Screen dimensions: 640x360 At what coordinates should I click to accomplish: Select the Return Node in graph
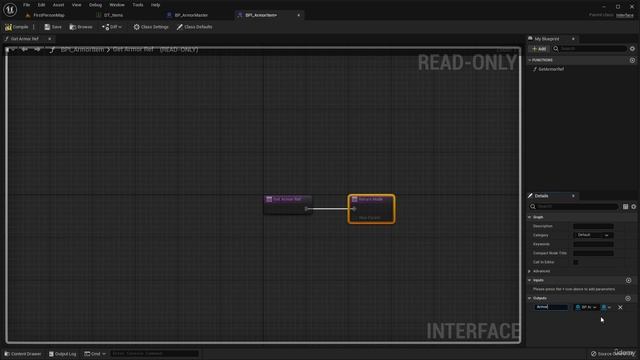coord(371,209)
